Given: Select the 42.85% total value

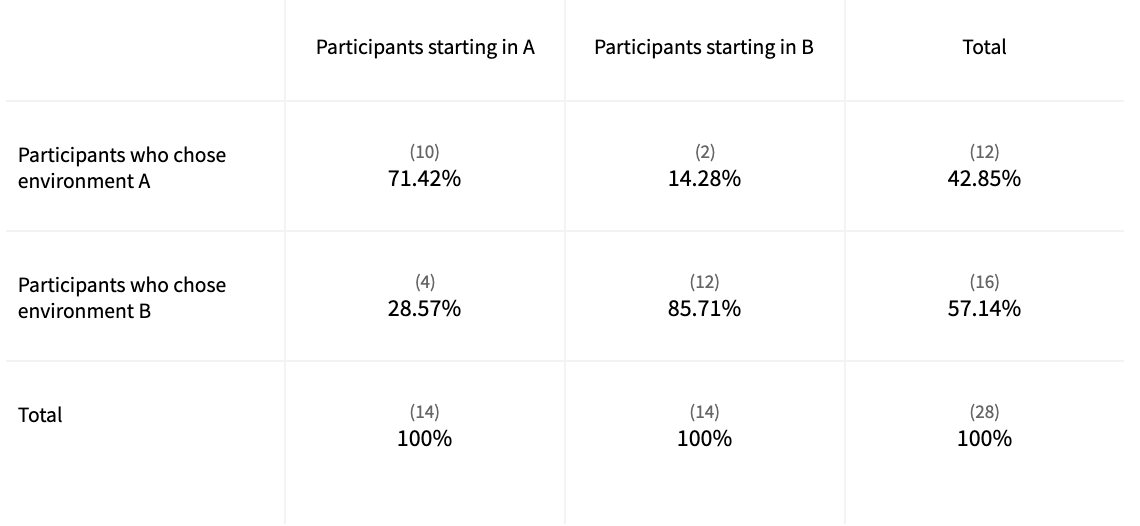Looking at the screenshot, I should pos(984,179).
